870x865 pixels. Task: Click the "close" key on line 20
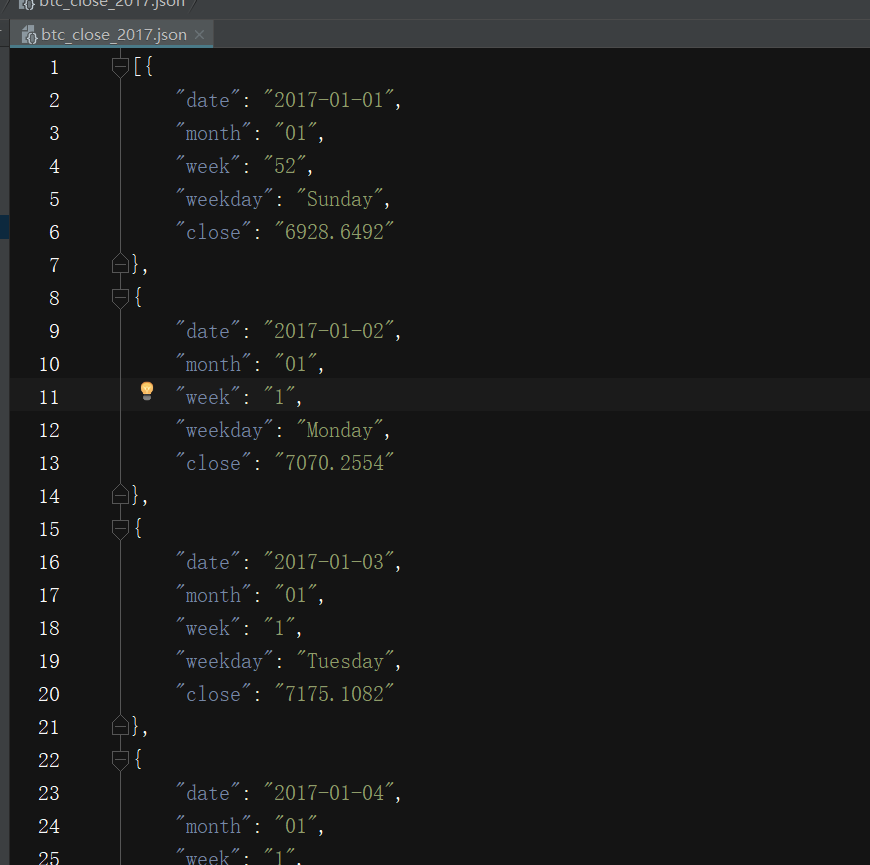tap(213, 694)
